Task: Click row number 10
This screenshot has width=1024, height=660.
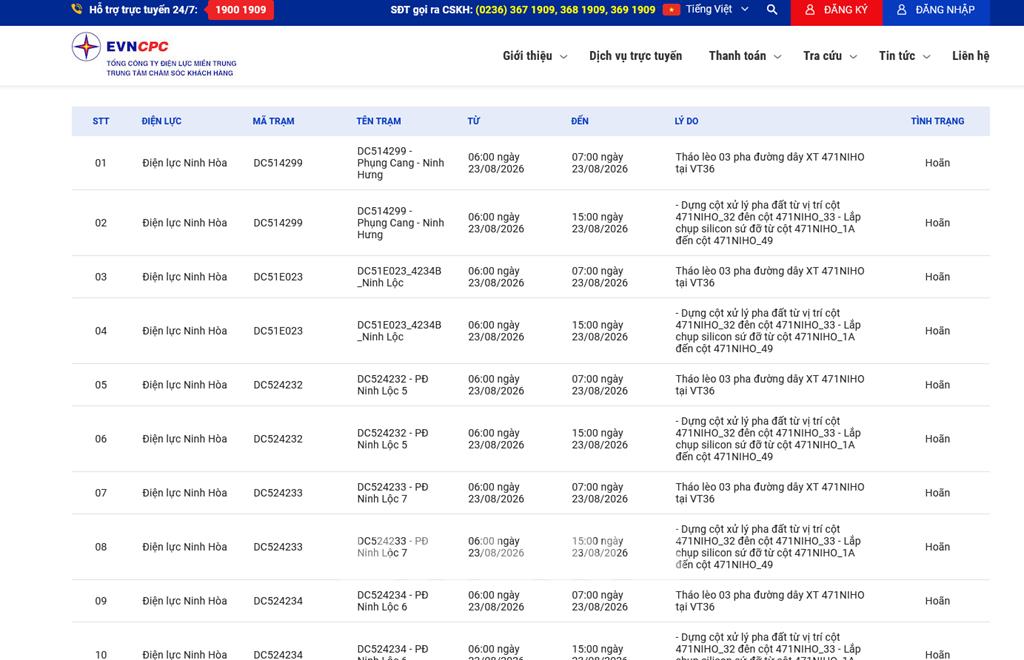Action: (101, 654)
